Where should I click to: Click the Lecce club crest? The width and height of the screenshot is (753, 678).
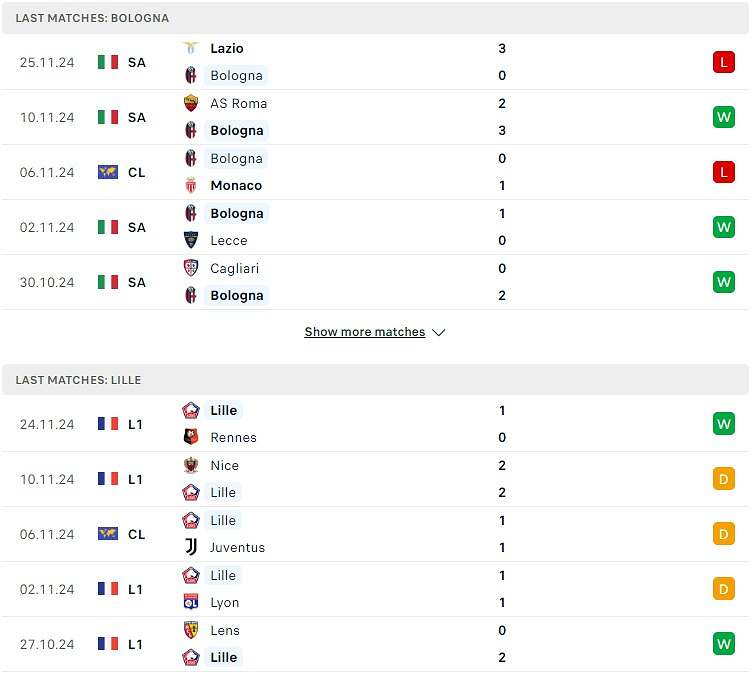(x=191, y=240)
